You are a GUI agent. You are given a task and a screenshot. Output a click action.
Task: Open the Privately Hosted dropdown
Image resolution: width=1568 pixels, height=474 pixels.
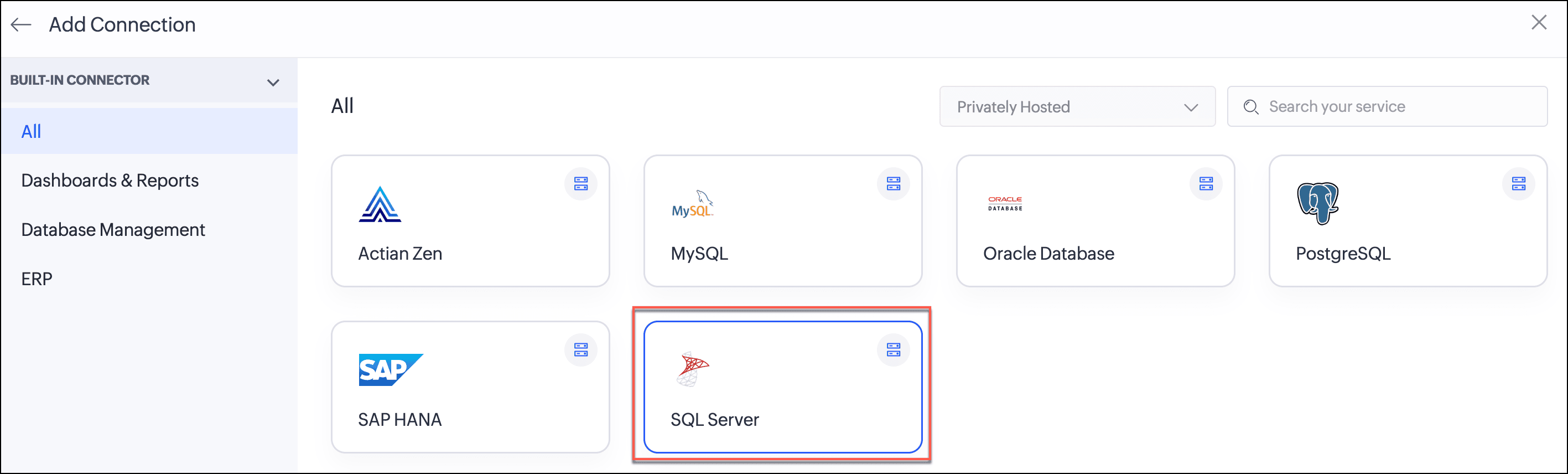click(1077, 107)
